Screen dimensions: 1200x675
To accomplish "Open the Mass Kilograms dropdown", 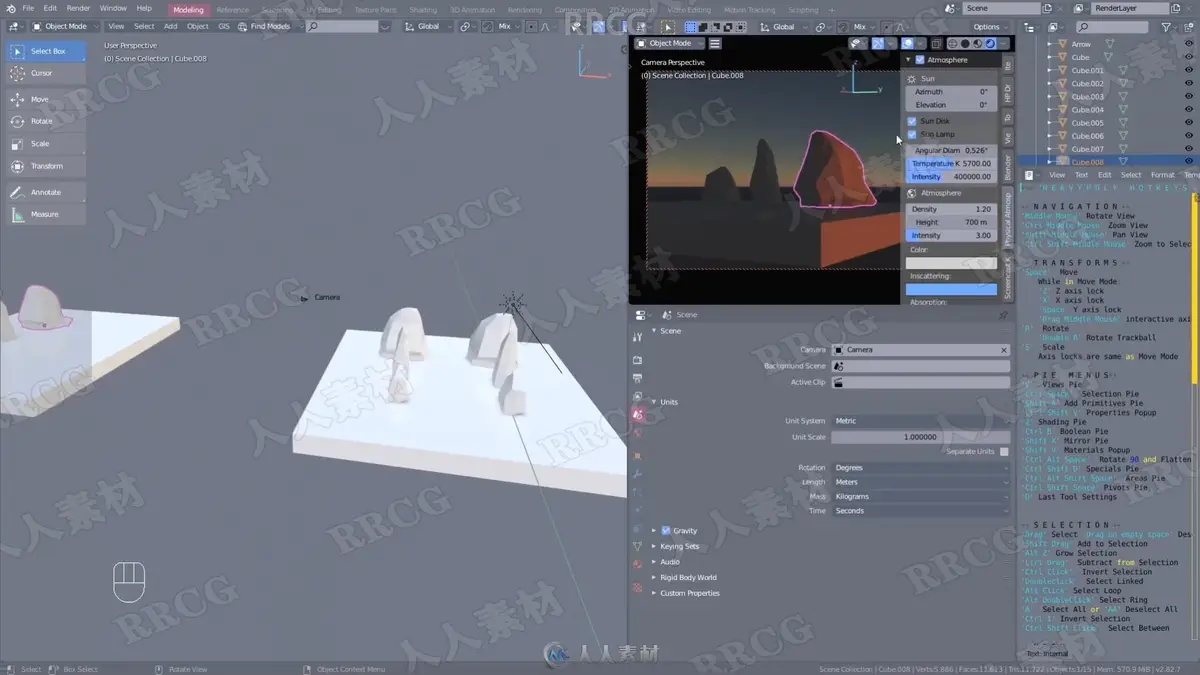I will point(920,497).
